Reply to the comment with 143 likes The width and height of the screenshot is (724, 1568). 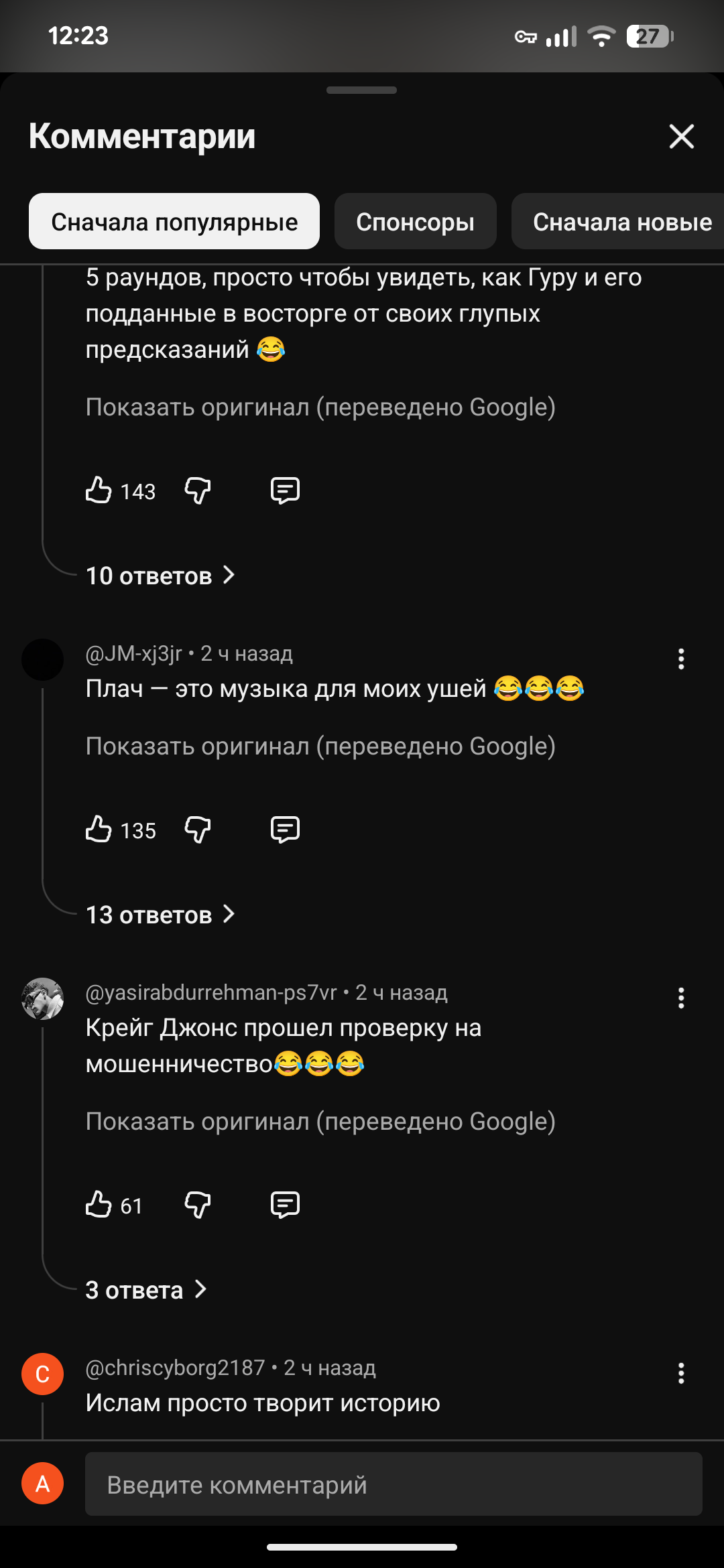coord(285,491)
